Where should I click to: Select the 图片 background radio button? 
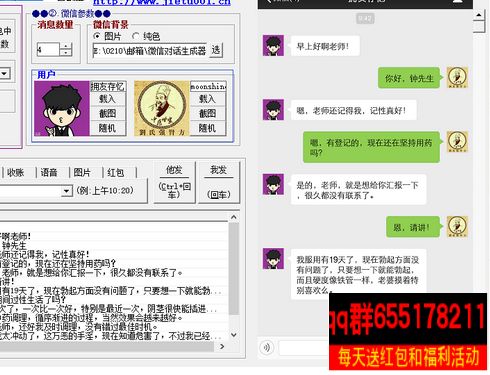tap(97, 36)
